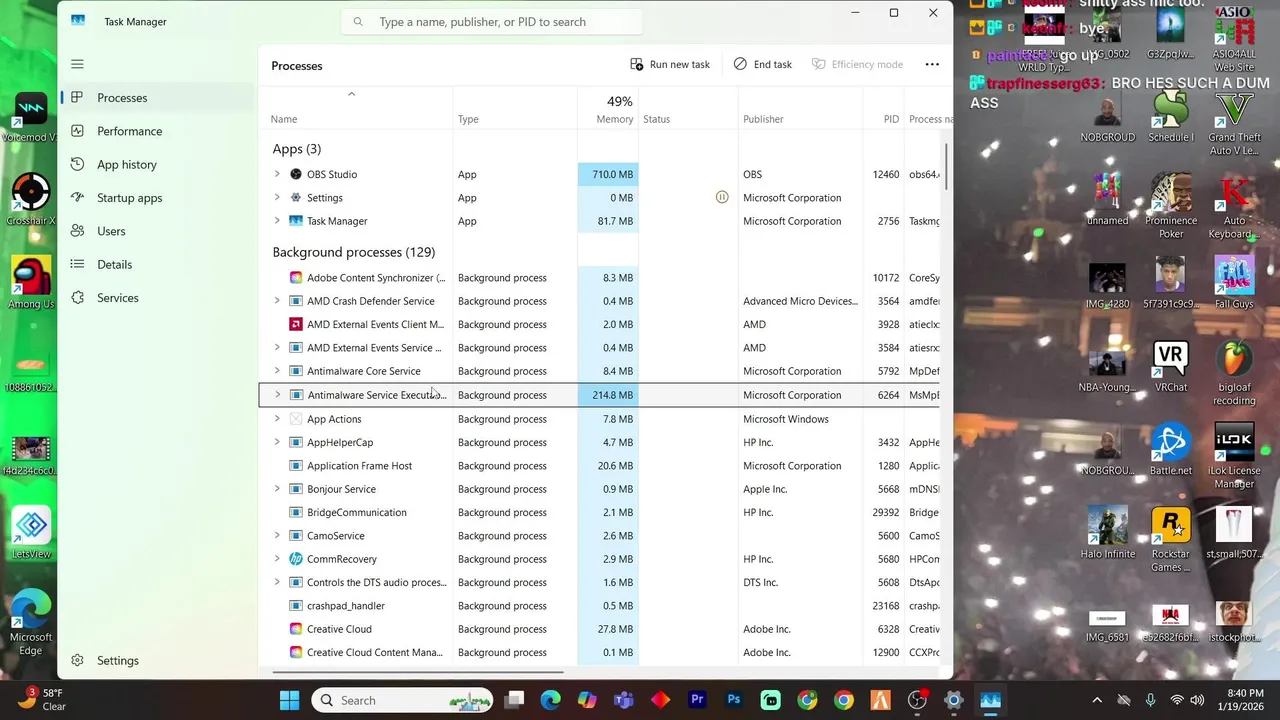
Task: Open Task Manager Settings in sidebar
Action: coord(157,660)
